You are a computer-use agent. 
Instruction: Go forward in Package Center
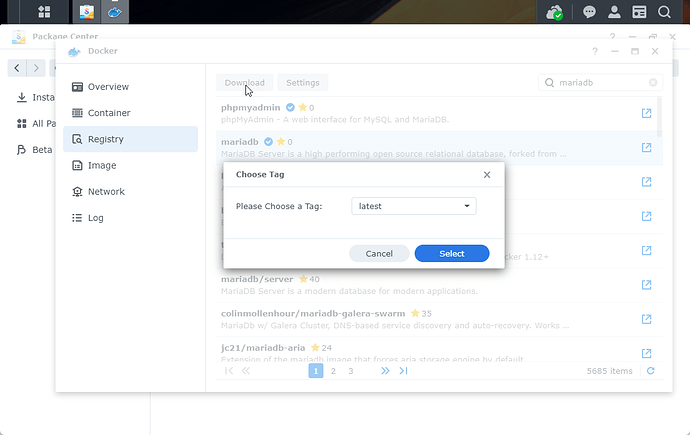[x=36, y=68]
